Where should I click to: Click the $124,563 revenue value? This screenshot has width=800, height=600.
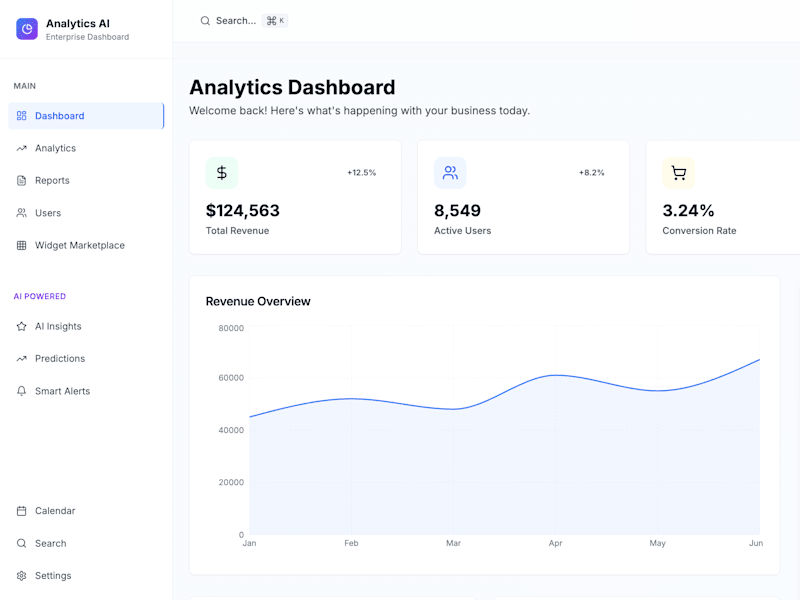click(x=243, y=211)
